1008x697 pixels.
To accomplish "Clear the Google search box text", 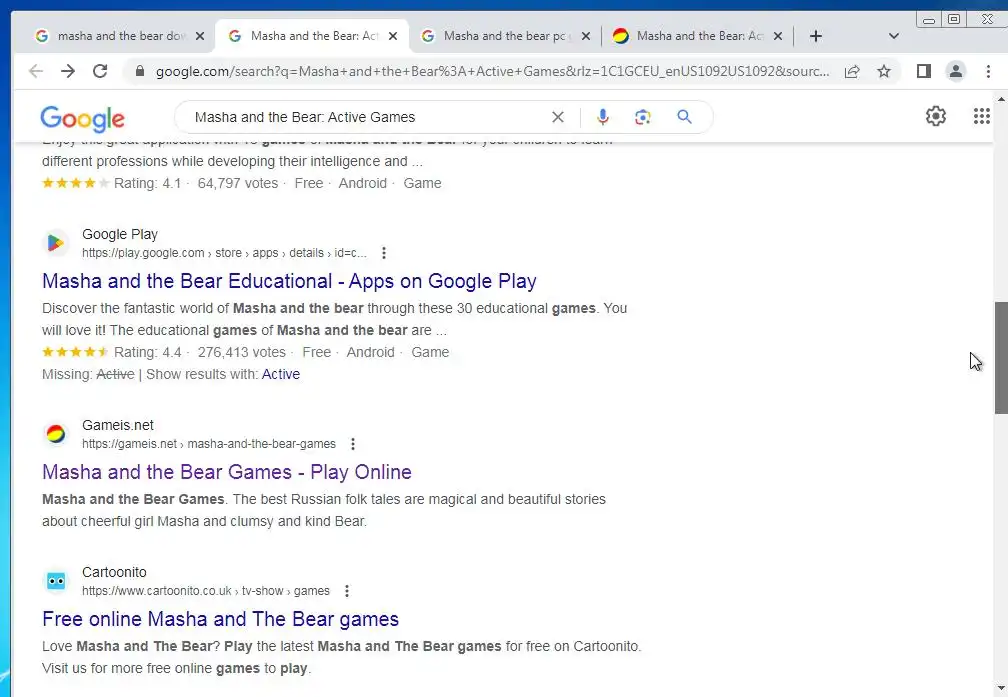I will point(557,117).
